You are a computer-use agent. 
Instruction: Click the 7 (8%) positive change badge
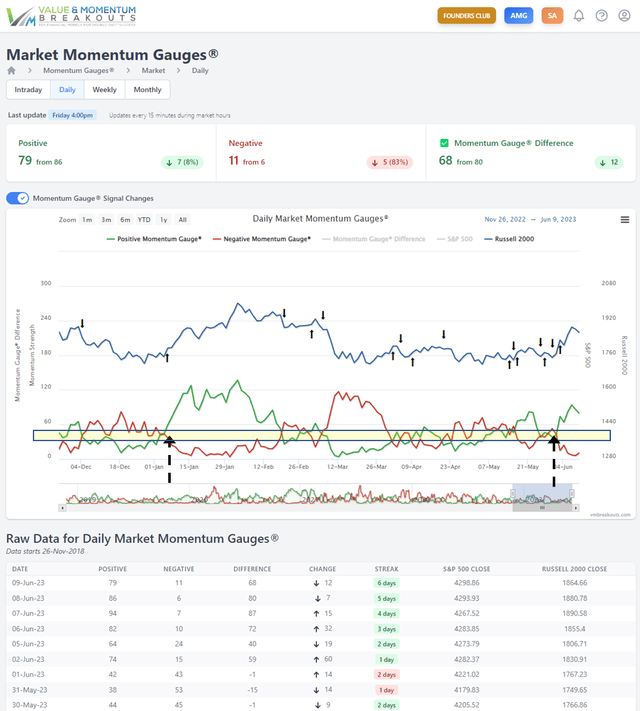182,162
